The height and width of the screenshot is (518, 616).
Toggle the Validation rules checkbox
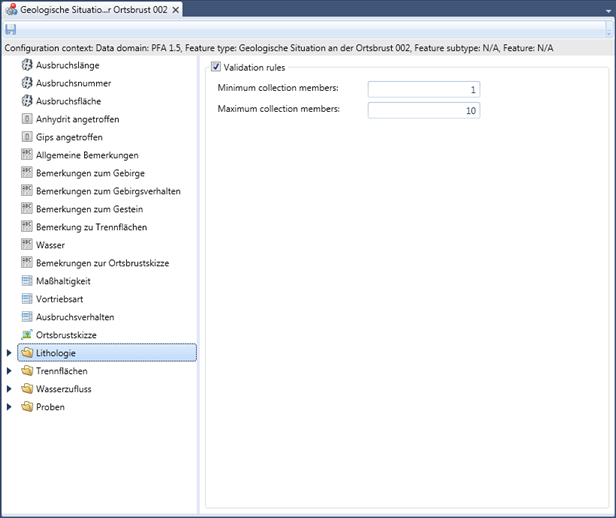click(x=216, y=68)
